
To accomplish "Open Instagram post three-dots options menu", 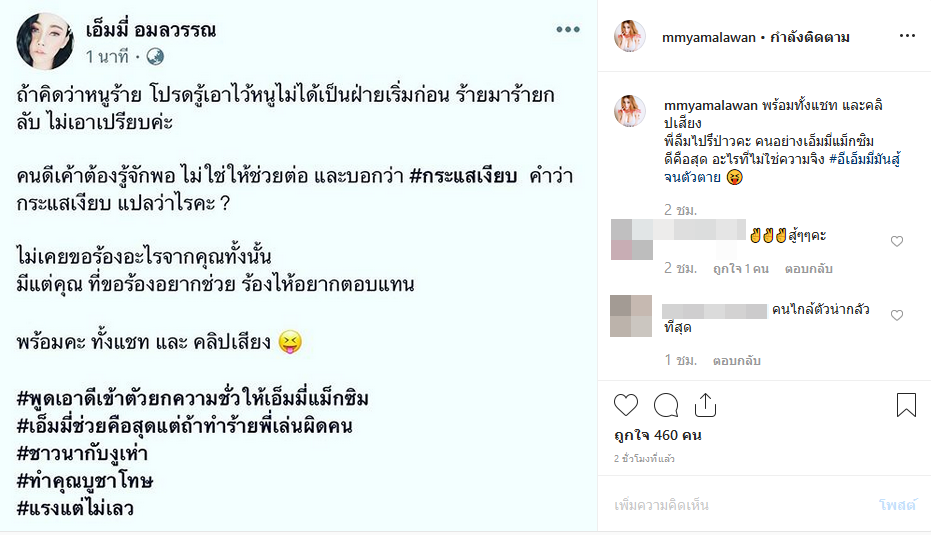I will coord(907,36).
